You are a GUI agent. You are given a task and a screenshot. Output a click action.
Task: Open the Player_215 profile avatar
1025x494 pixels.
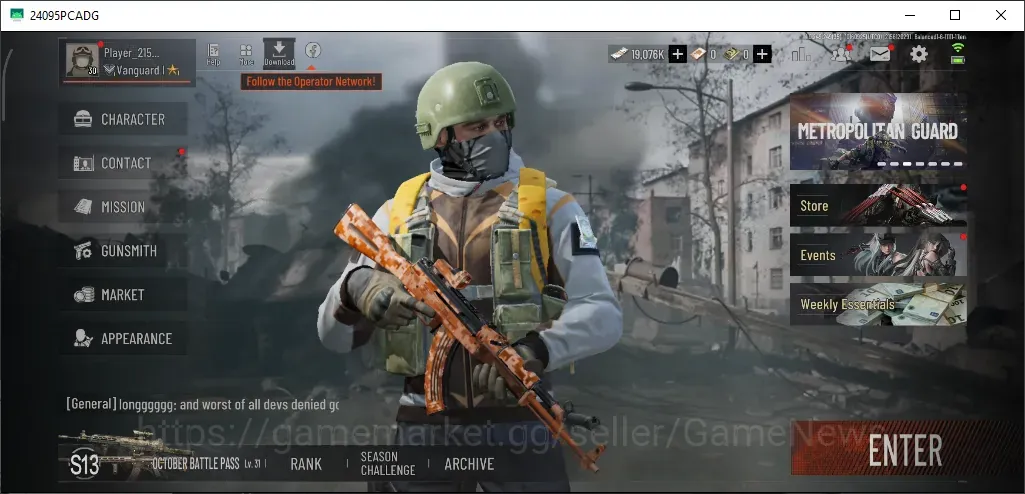[x=82, y=61]
